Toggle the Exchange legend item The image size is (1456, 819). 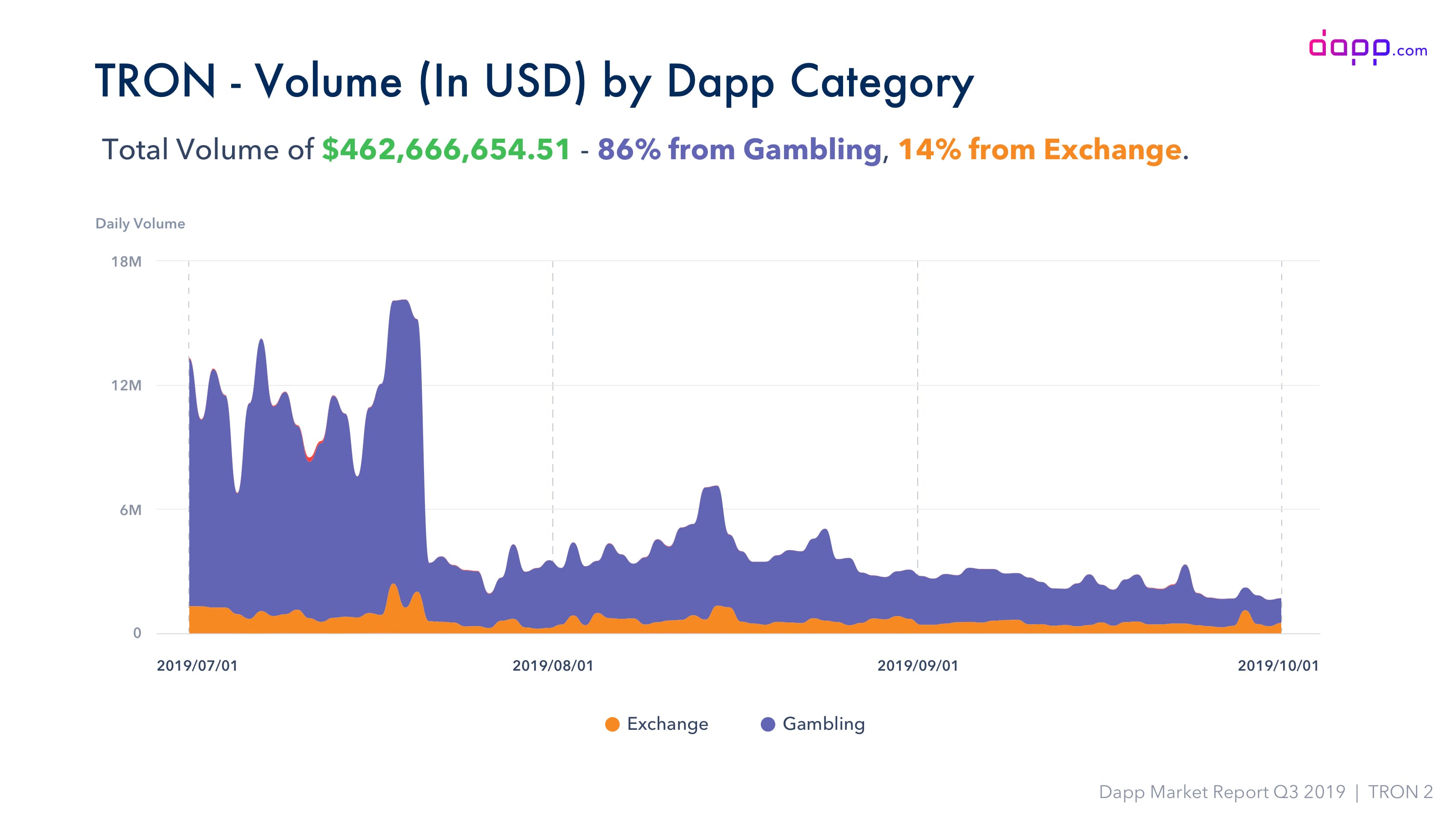656,724
